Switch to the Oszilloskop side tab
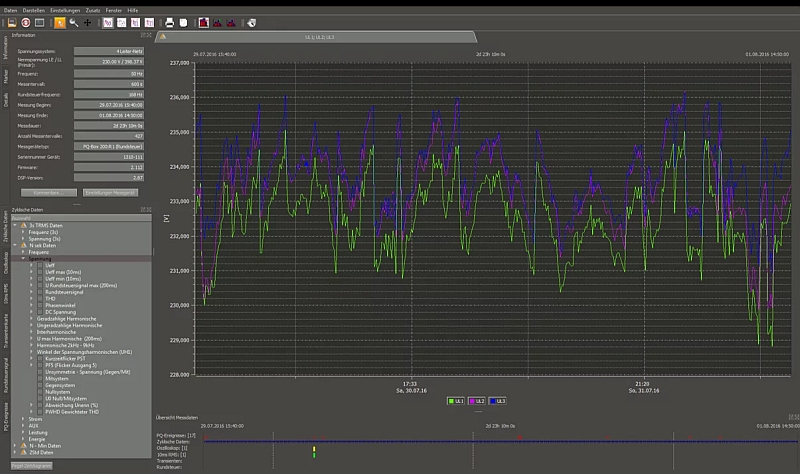800x474 pixels. (x=6, y=263)
